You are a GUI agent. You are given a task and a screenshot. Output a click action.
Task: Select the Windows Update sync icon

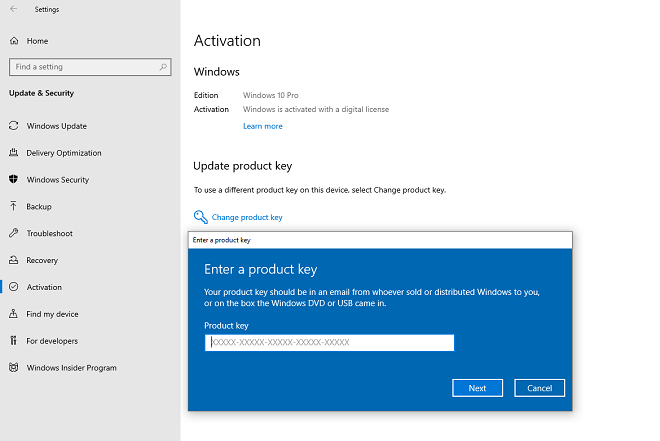click(14, 126)
